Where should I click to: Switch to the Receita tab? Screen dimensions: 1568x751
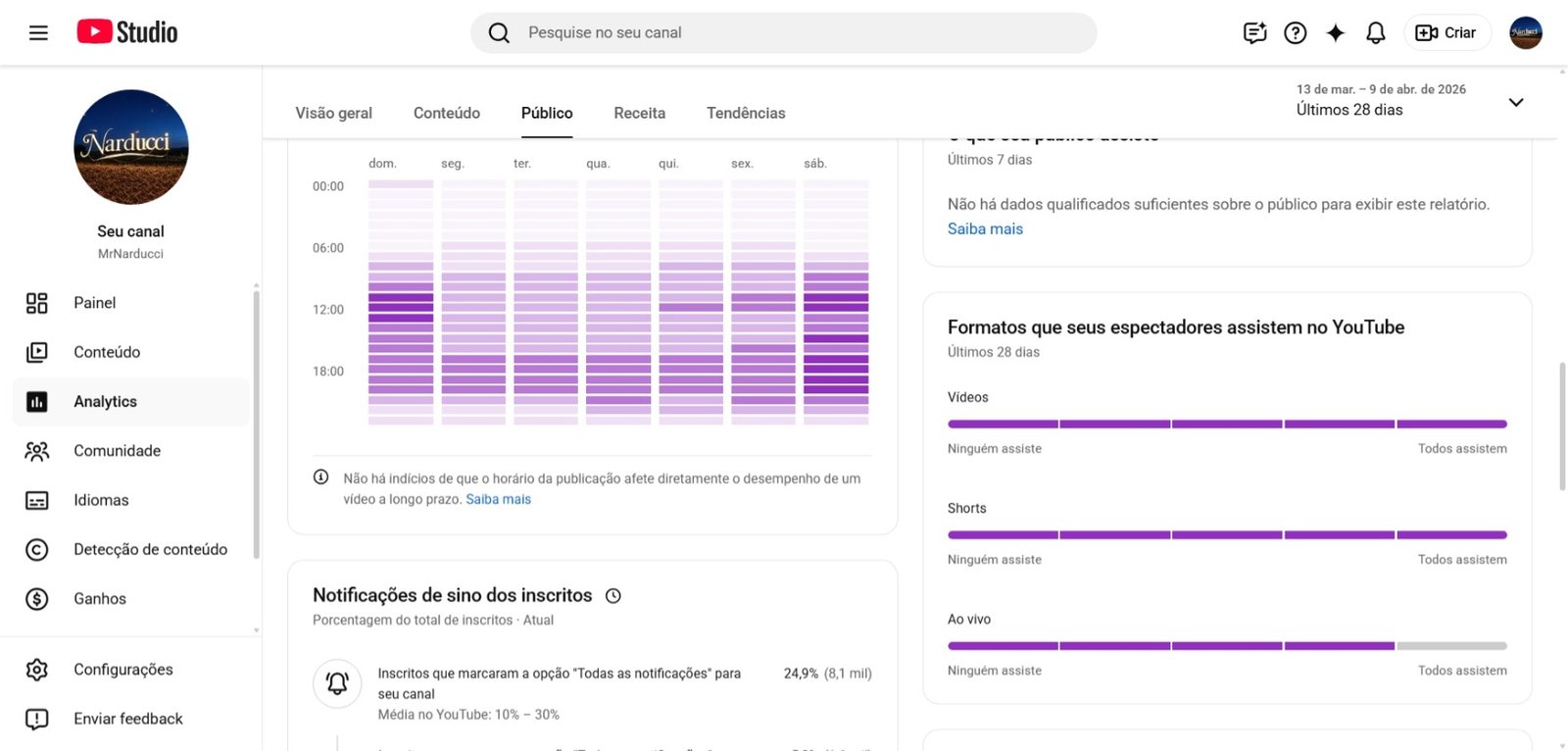[x=640, y=113]
